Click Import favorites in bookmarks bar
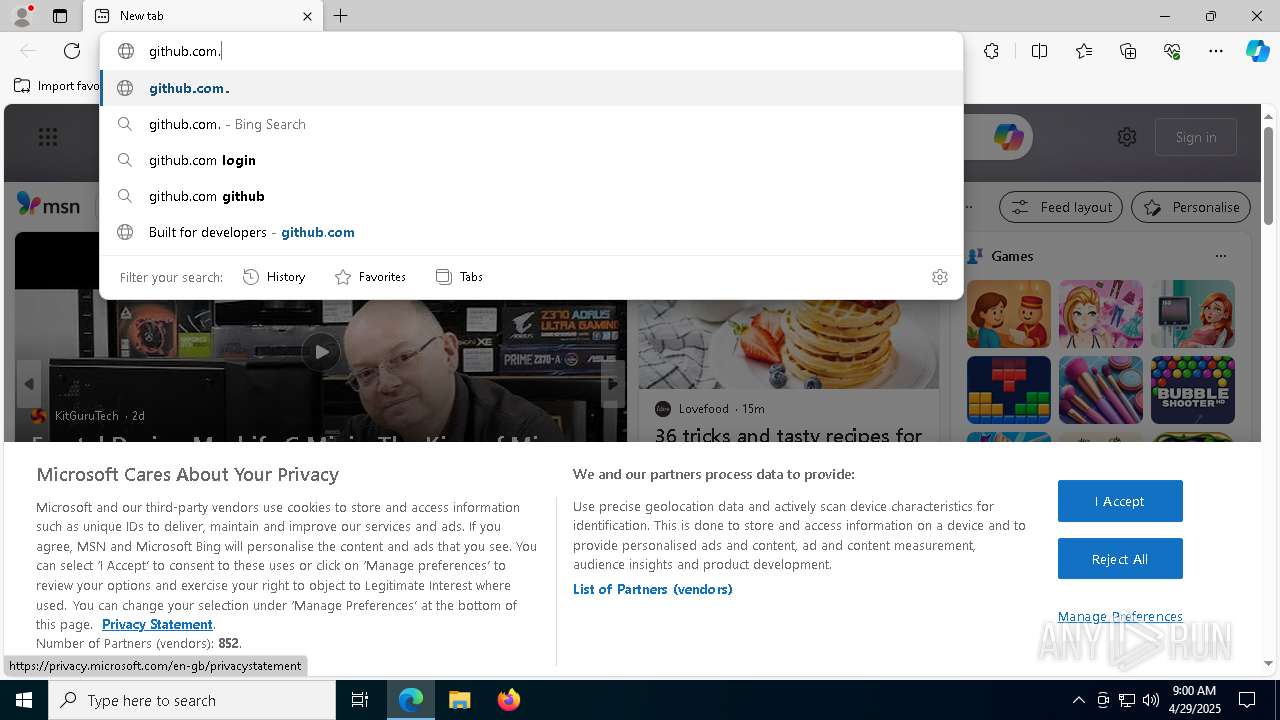The width and height of the screenshot is (1280, 720). click(x=57, y=86)
